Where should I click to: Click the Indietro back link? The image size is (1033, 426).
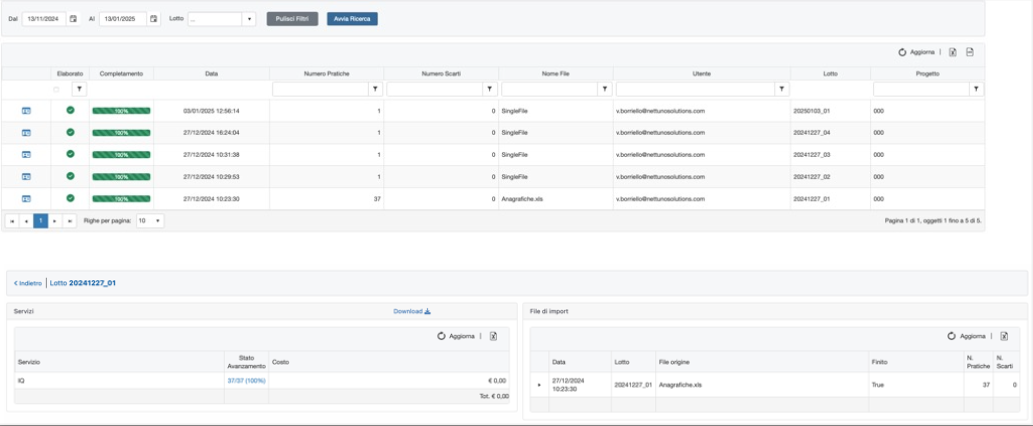click(x=28, y=283)
